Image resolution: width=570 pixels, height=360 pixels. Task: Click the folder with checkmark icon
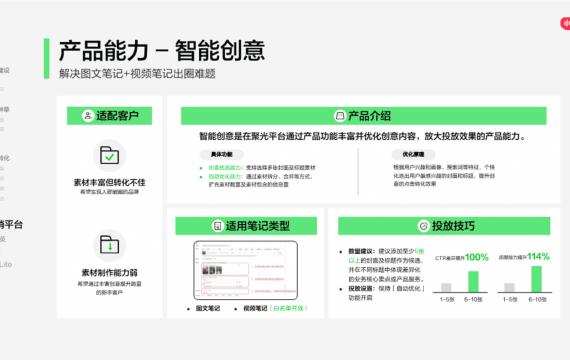click(109, 156)
